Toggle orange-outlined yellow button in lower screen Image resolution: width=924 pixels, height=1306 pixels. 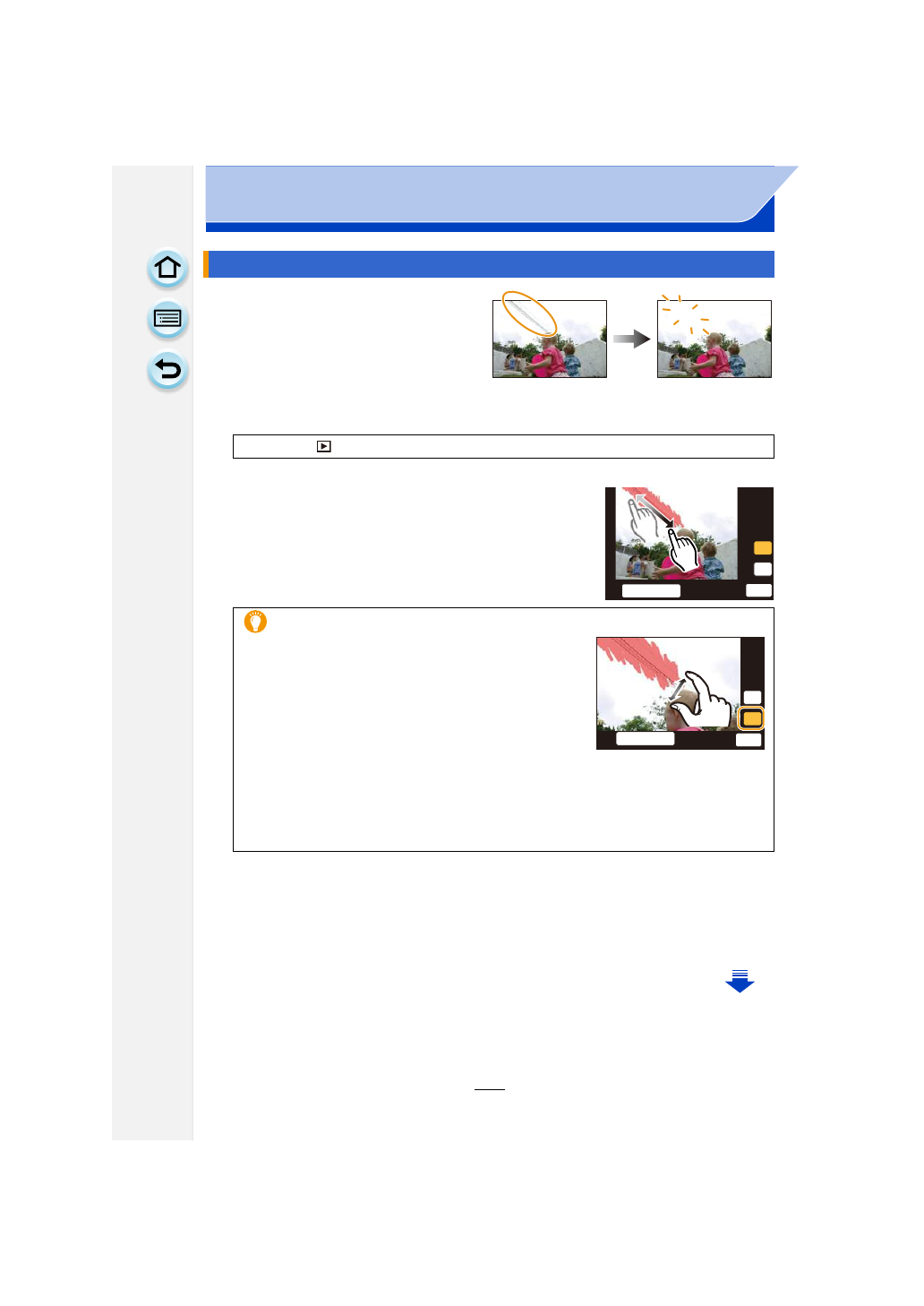(x=752, y=718)
